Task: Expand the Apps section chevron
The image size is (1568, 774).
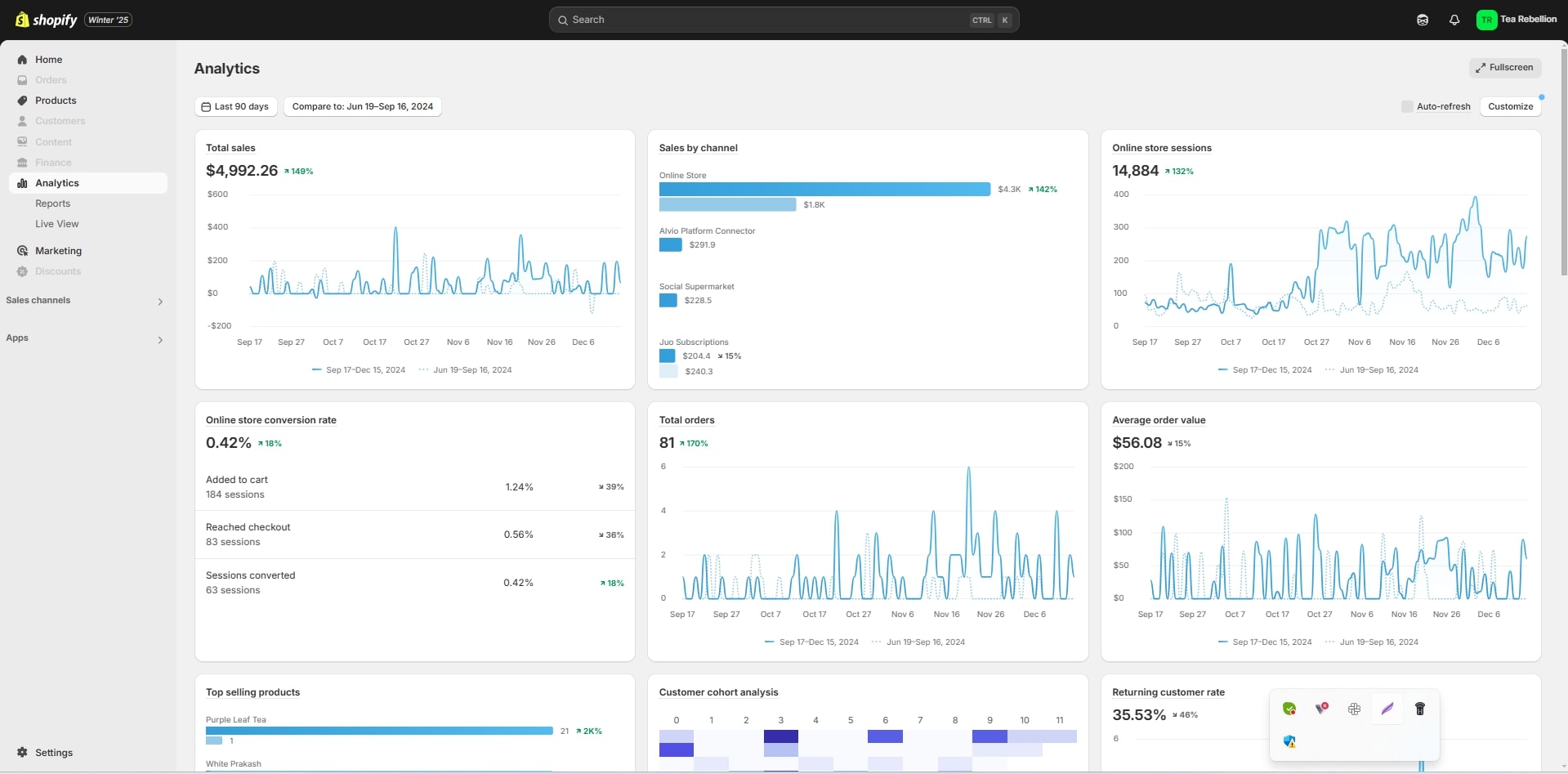Action: [x=160, y=339]
